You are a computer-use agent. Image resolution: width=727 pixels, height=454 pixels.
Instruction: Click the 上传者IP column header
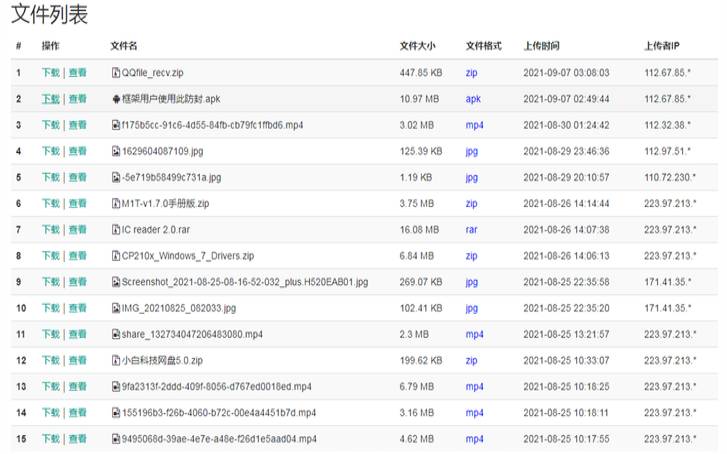coord(662,45)
